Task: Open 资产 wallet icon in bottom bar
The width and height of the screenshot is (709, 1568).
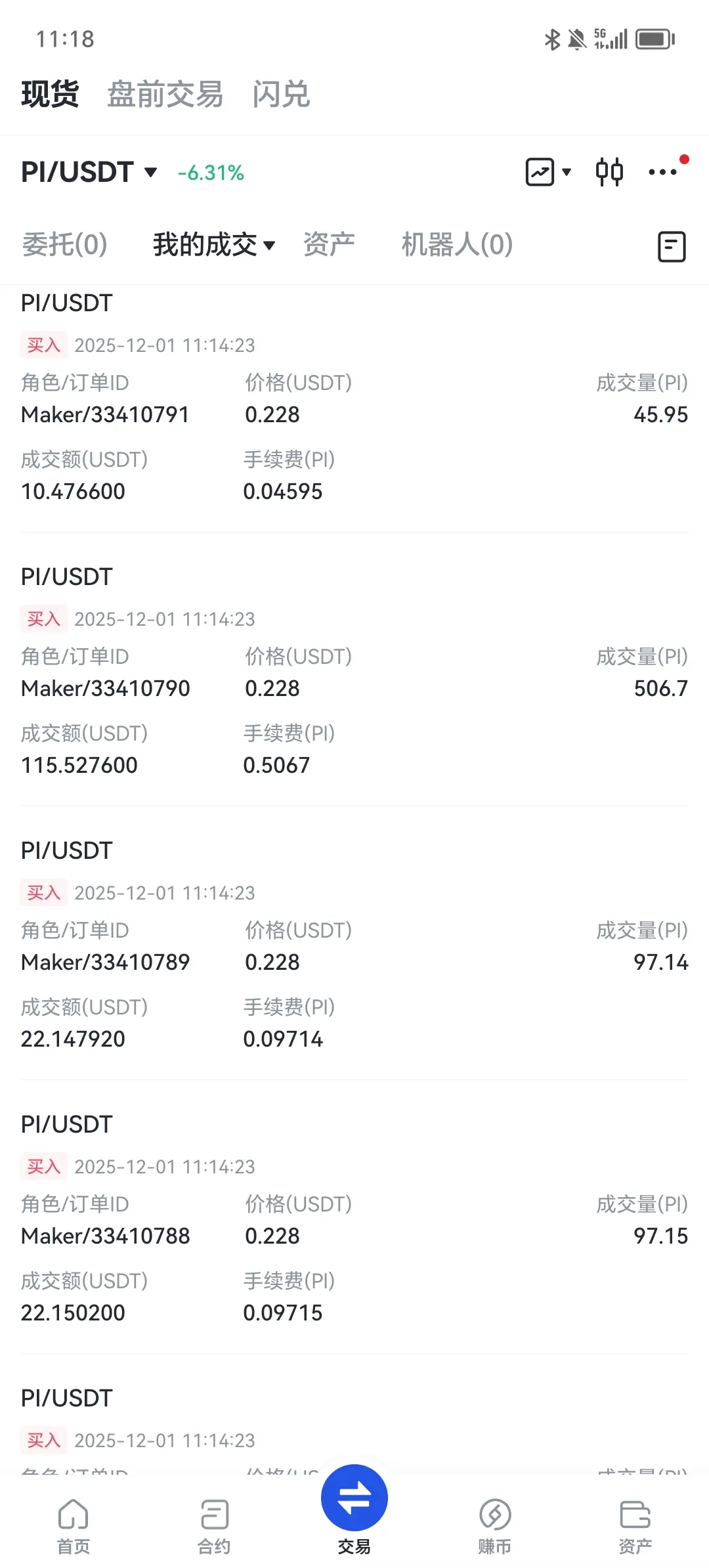Action: [x=635, y=1527]
